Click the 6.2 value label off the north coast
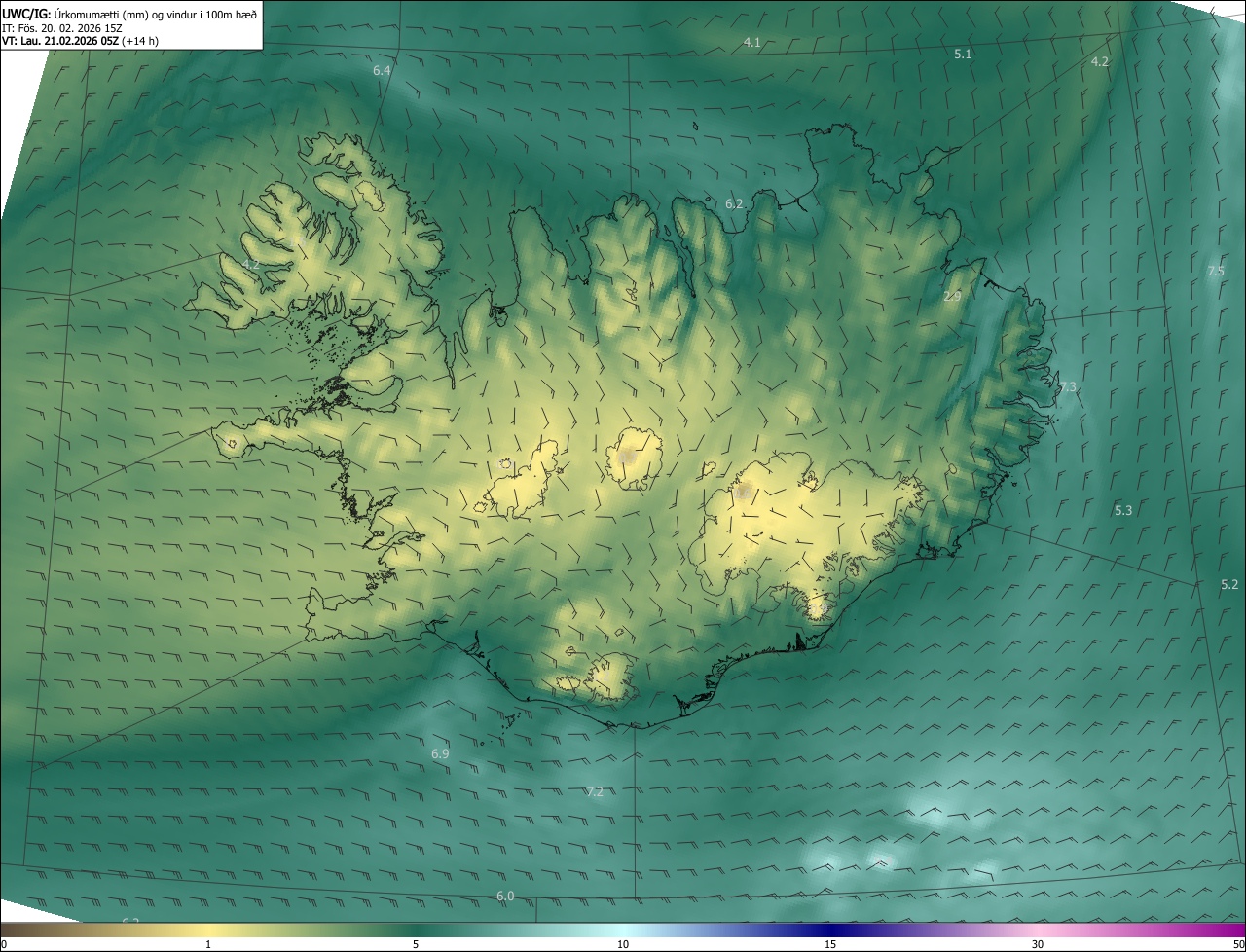The image size is (1246, 952). tap(734, 204)
